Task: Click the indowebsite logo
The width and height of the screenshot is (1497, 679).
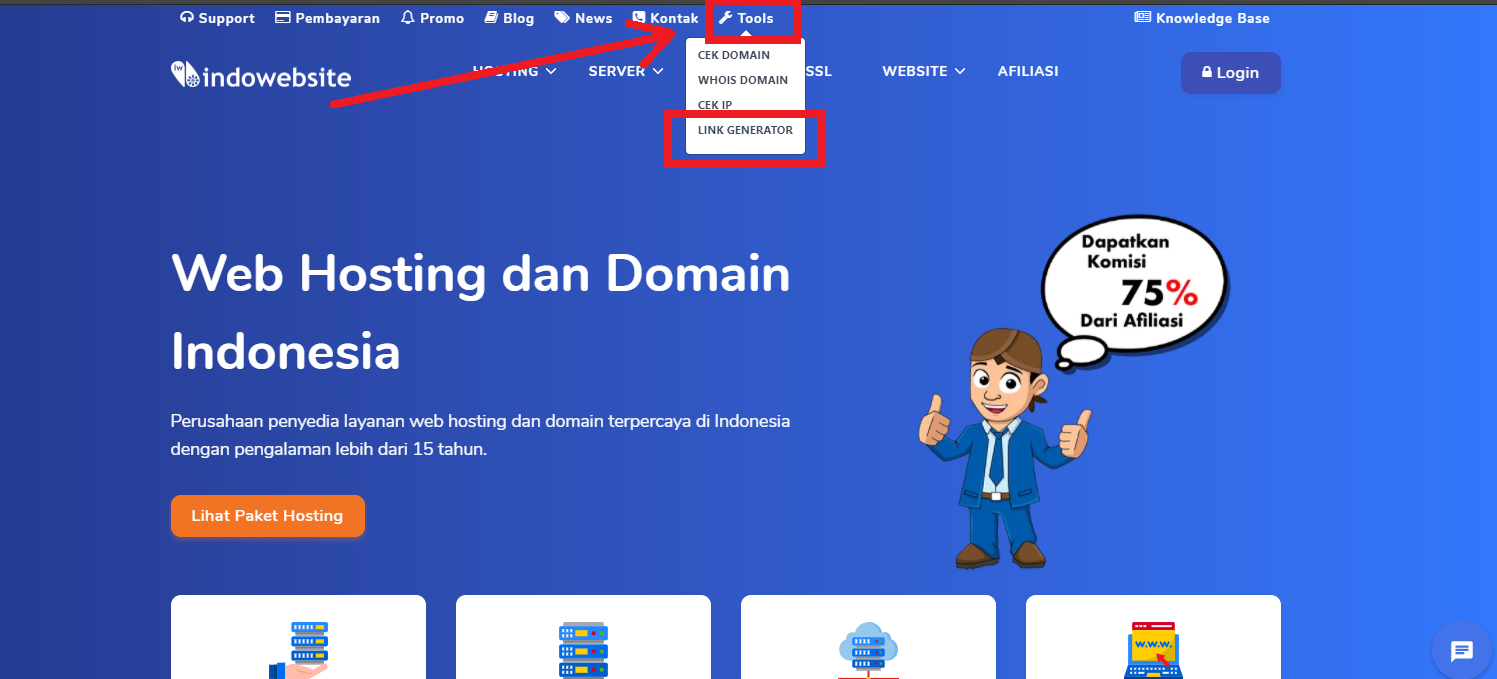Action: coord(260,74)
